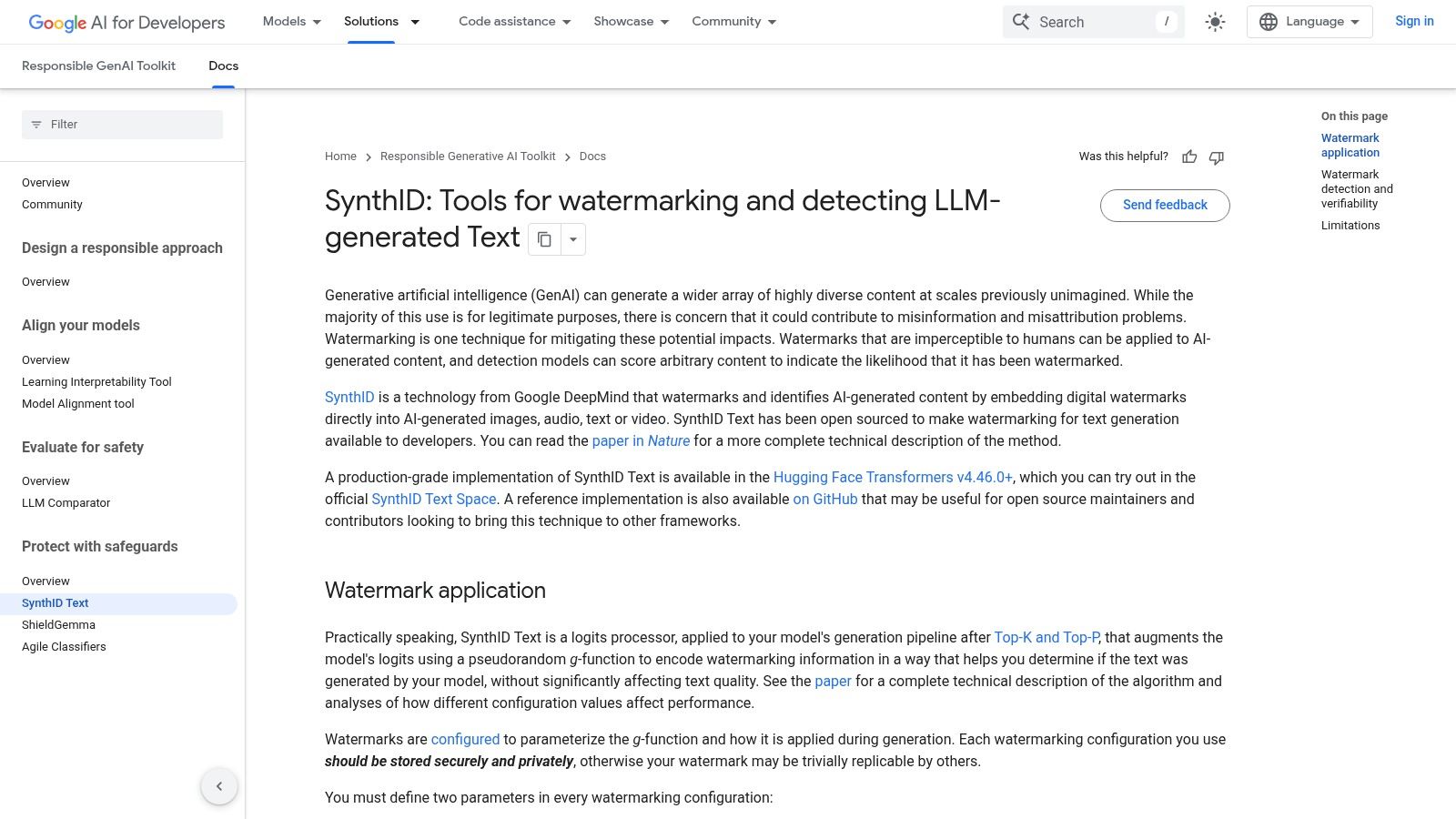Click the Sign in button
Viewport: 1456px width, 819px height.
coord(1413,21)
